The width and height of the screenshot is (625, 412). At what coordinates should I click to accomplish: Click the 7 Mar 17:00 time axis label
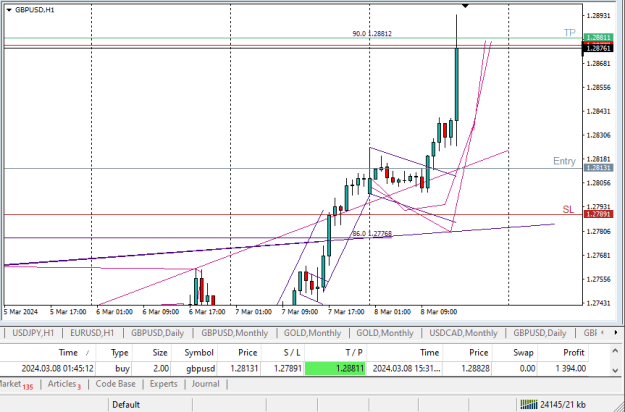pos(346,312)
